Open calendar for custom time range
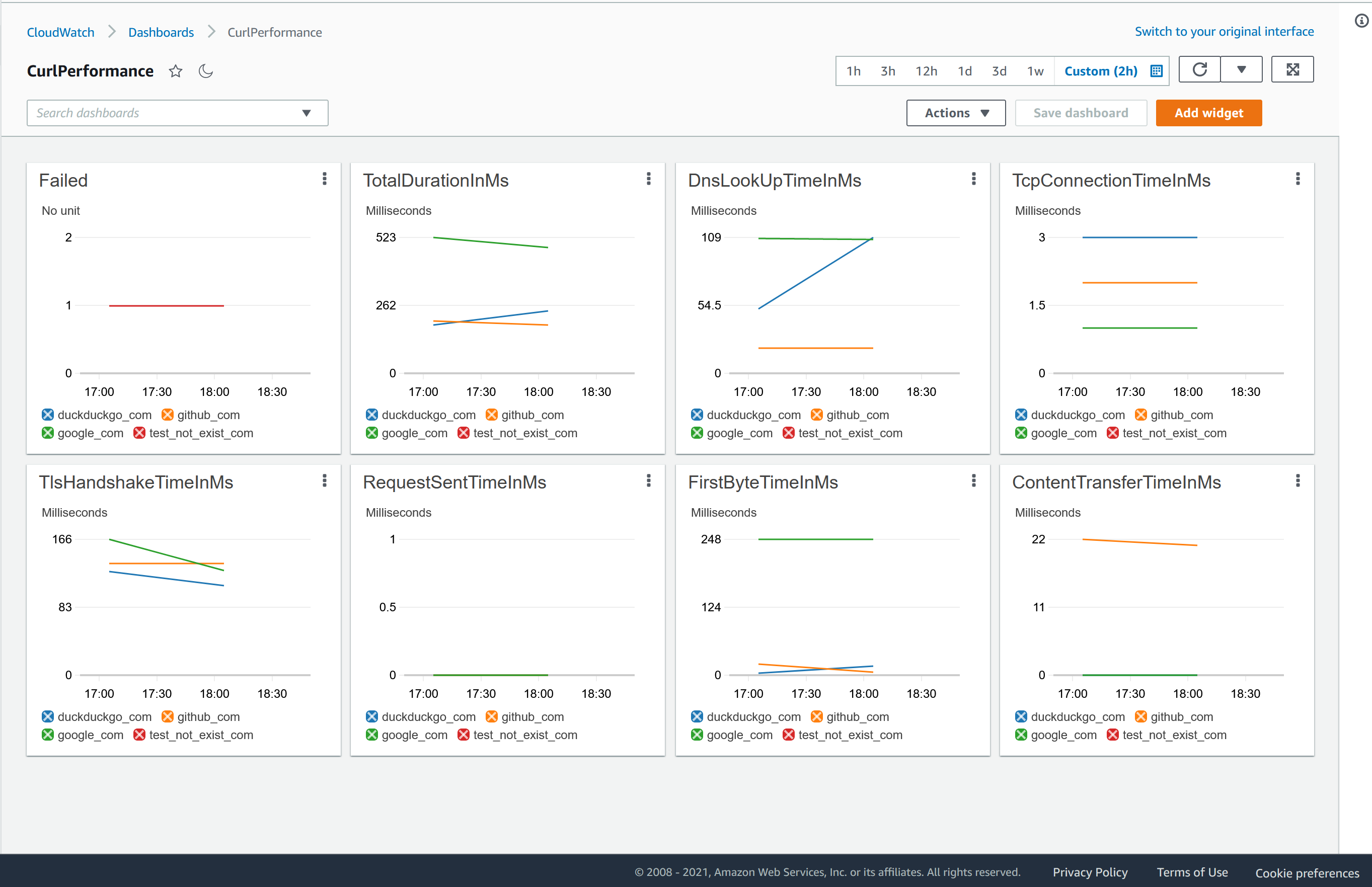This screenshot has width=1372, height=887. [1156, 71]
